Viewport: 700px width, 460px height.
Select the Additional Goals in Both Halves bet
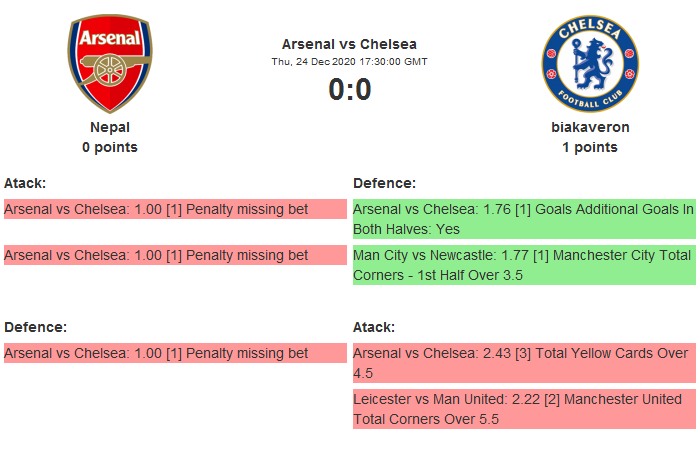(x=523, y=219)
